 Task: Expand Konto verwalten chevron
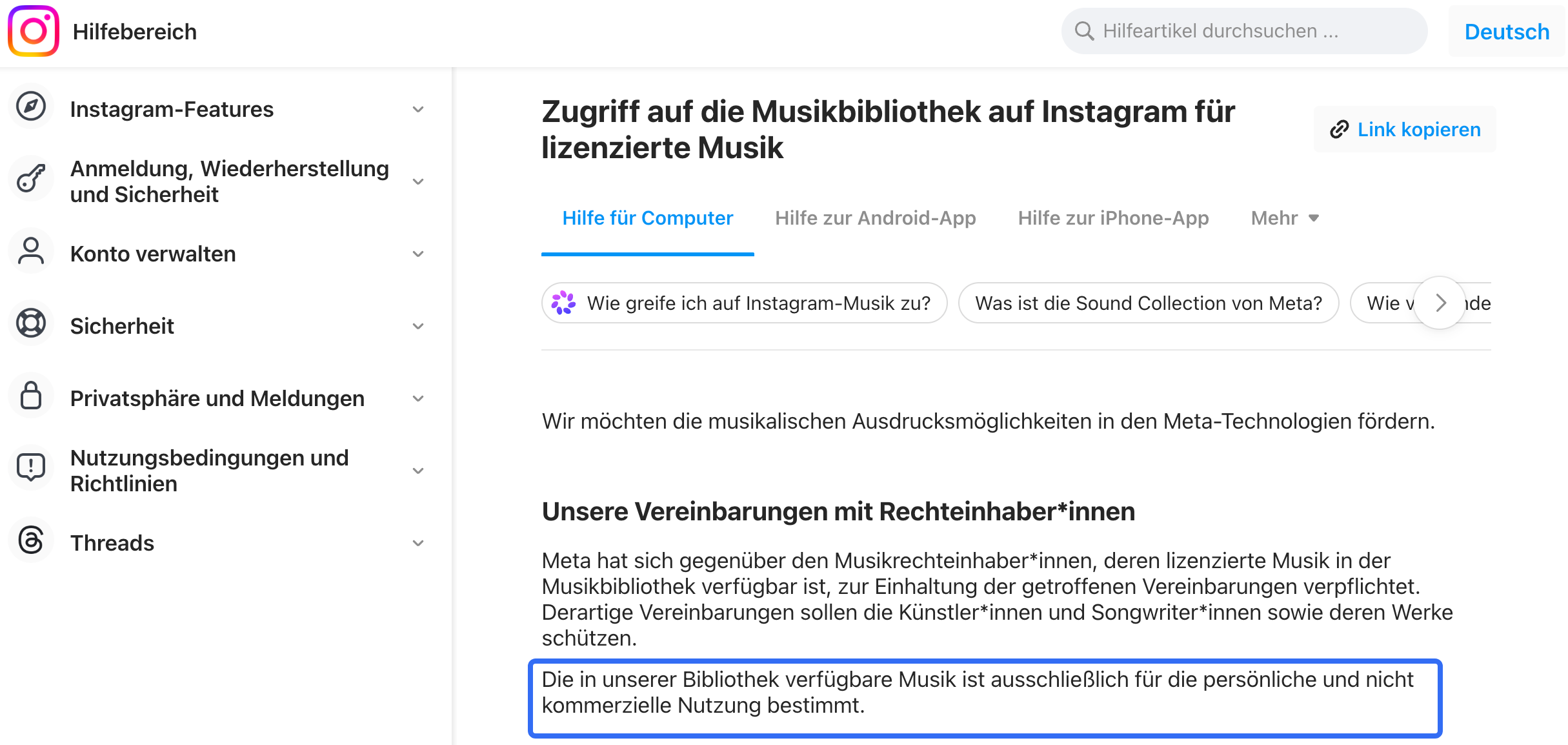pyautogui.click(x=418, y=254)
